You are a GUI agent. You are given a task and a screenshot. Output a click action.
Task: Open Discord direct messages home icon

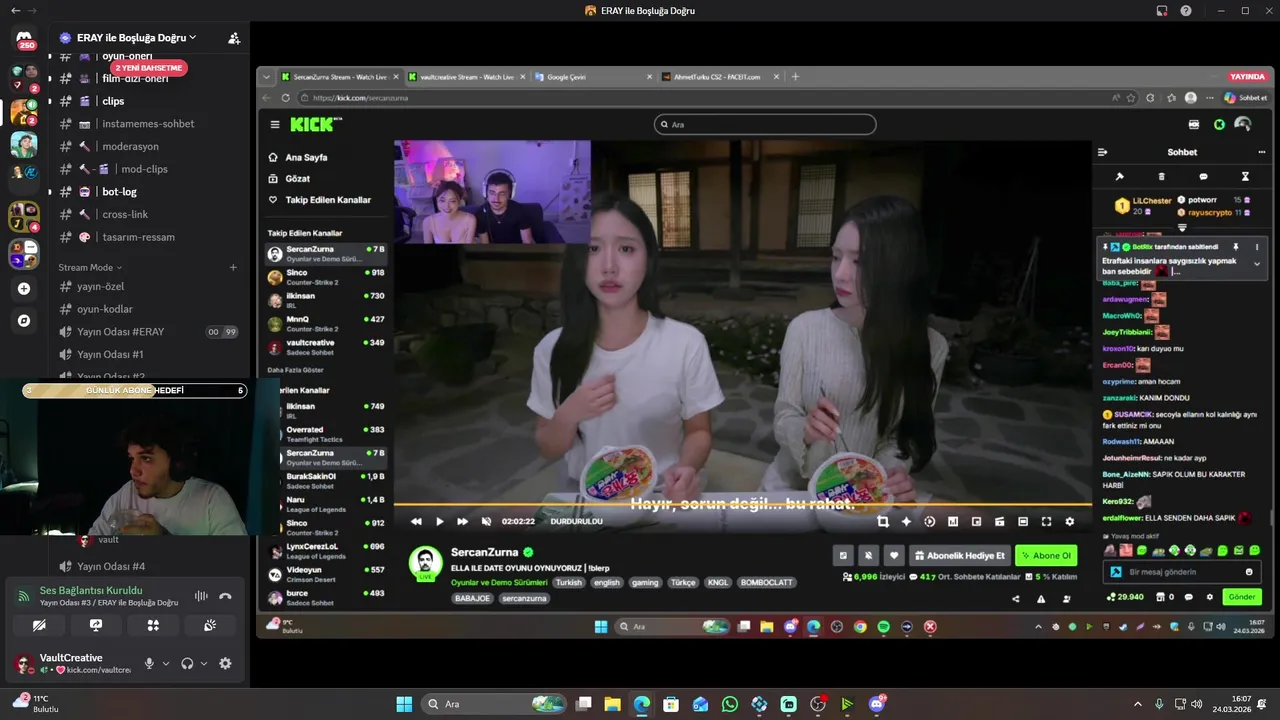[x=25, y=39]
